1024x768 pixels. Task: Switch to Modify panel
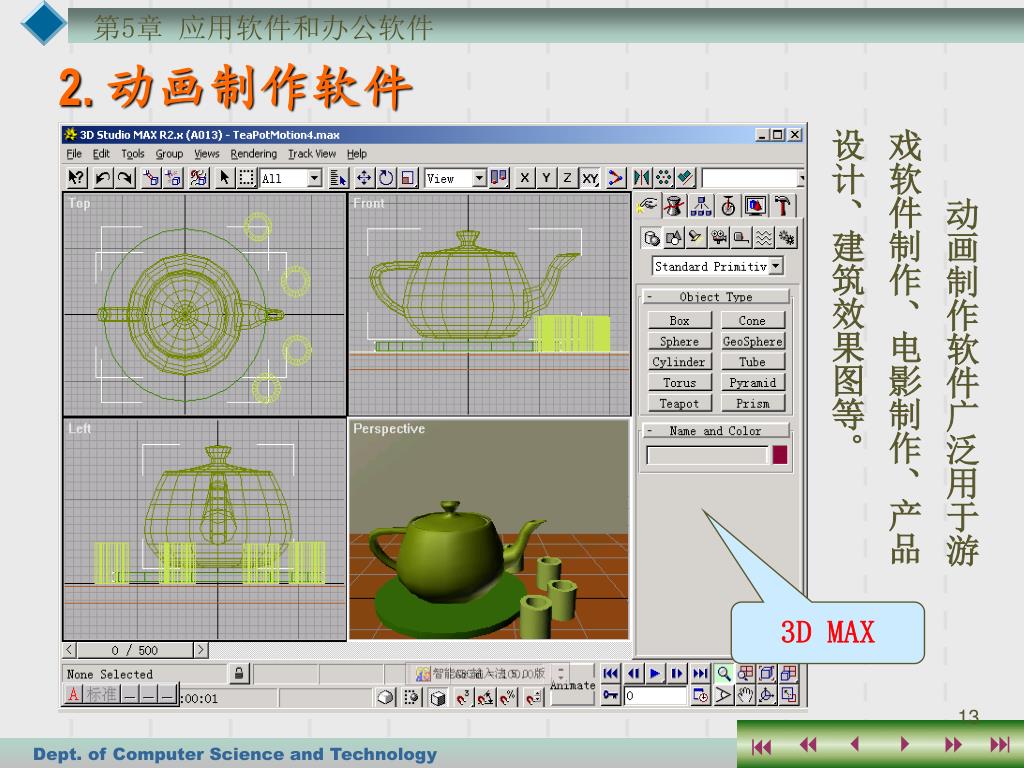674,206
